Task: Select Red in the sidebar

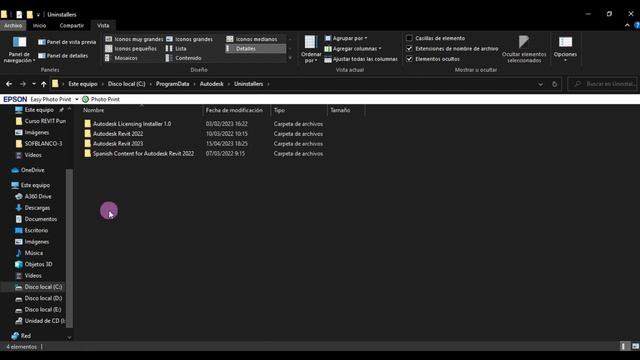Action: pos(21,336)
